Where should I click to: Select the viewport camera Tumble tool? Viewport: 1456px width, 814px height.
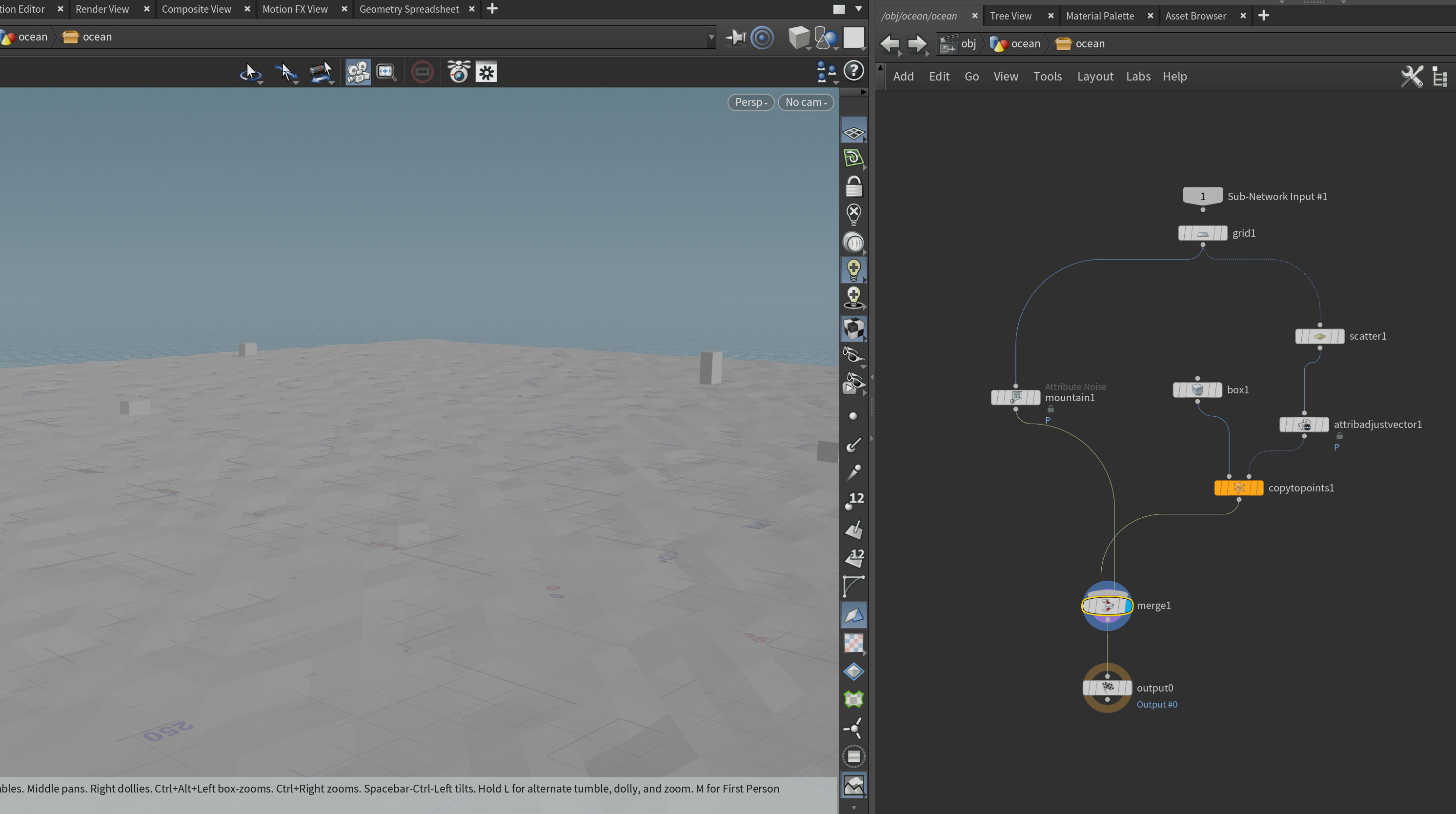click(250, 72)
